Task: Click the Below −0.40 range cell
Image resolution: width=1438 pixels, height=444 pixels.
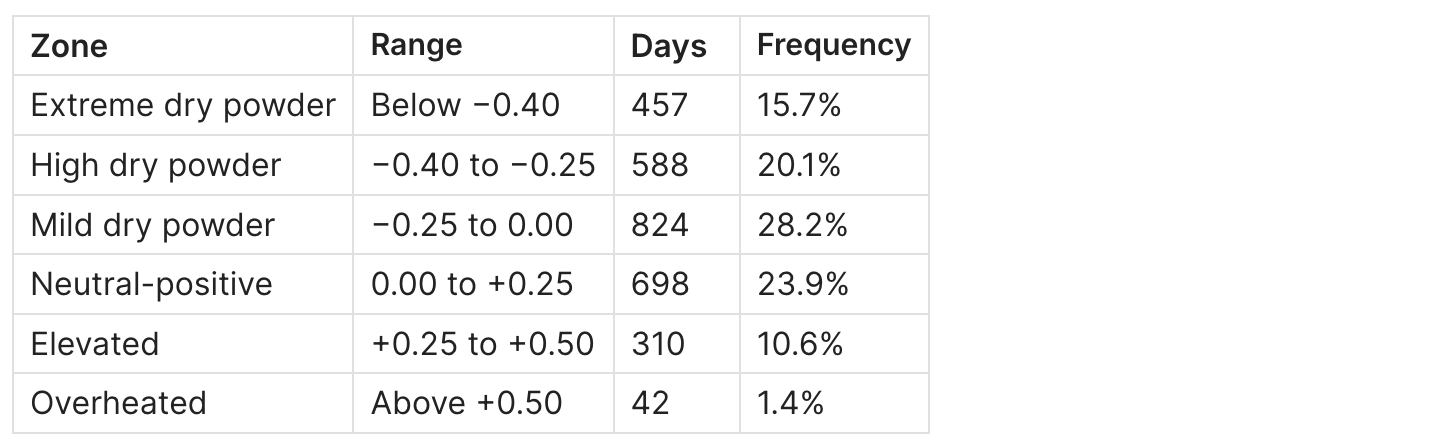Action: pos(465,105)
